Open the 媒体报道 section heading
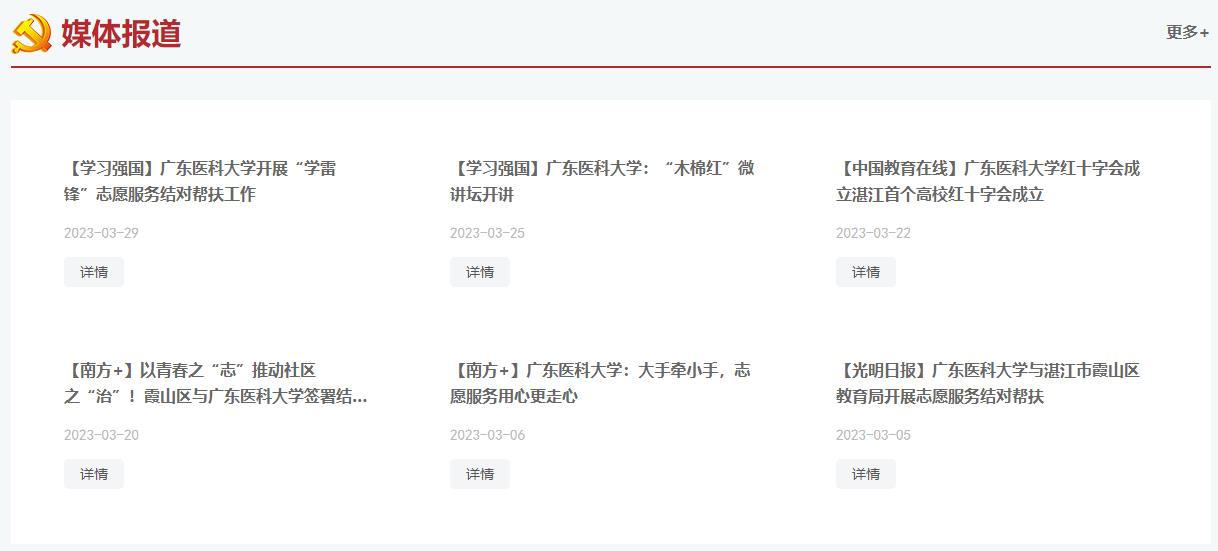This screenshot has height=551, width=1218. (121, 33)
